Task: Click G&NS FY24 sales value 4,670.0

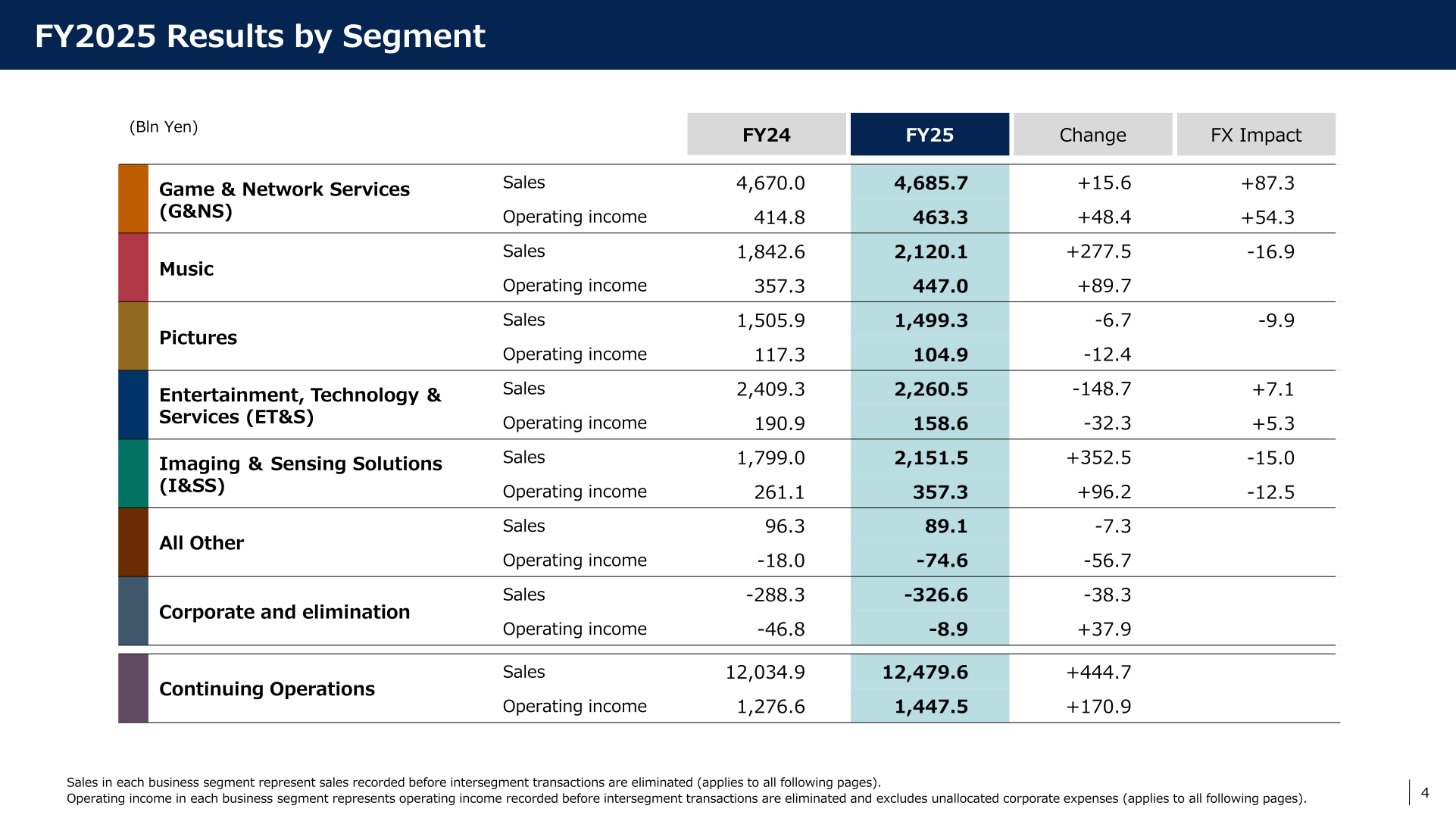Action: tap(770, 183)
